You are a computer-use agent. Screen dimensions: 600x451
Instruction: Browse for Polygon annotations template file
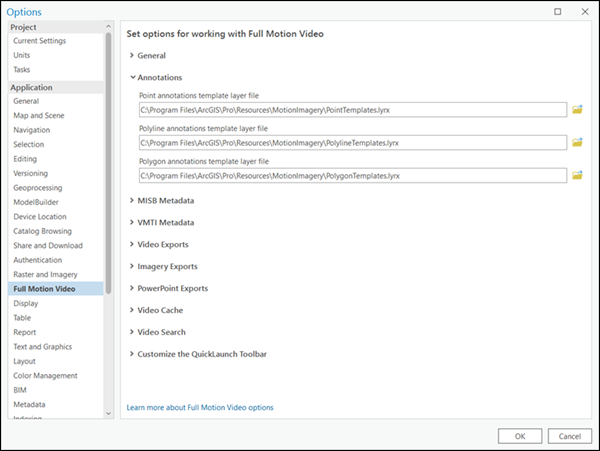pos(577,176)
